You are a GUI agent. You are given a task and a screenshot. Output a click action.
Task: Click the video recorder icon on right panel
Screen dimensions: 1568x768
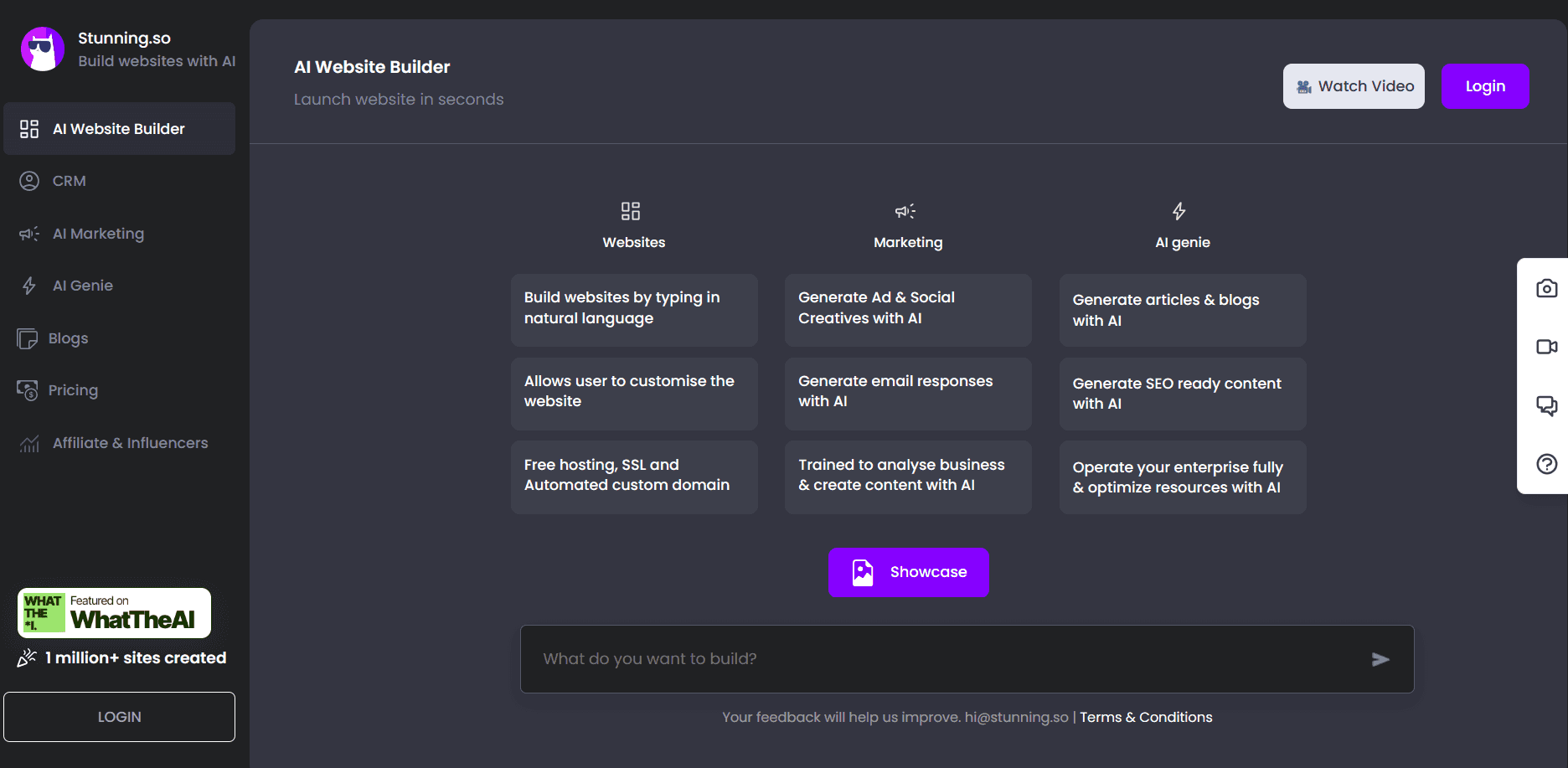1546,347
